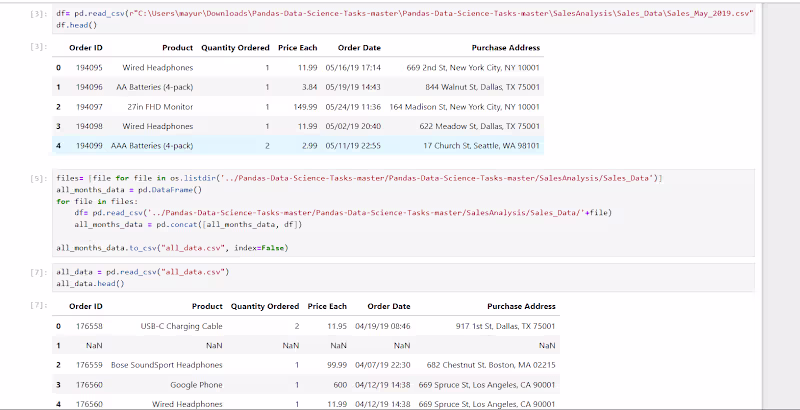Viewport: 800px width, 410px height.
Task: Click the all_months_data.to_csv line
Action: 172,248
